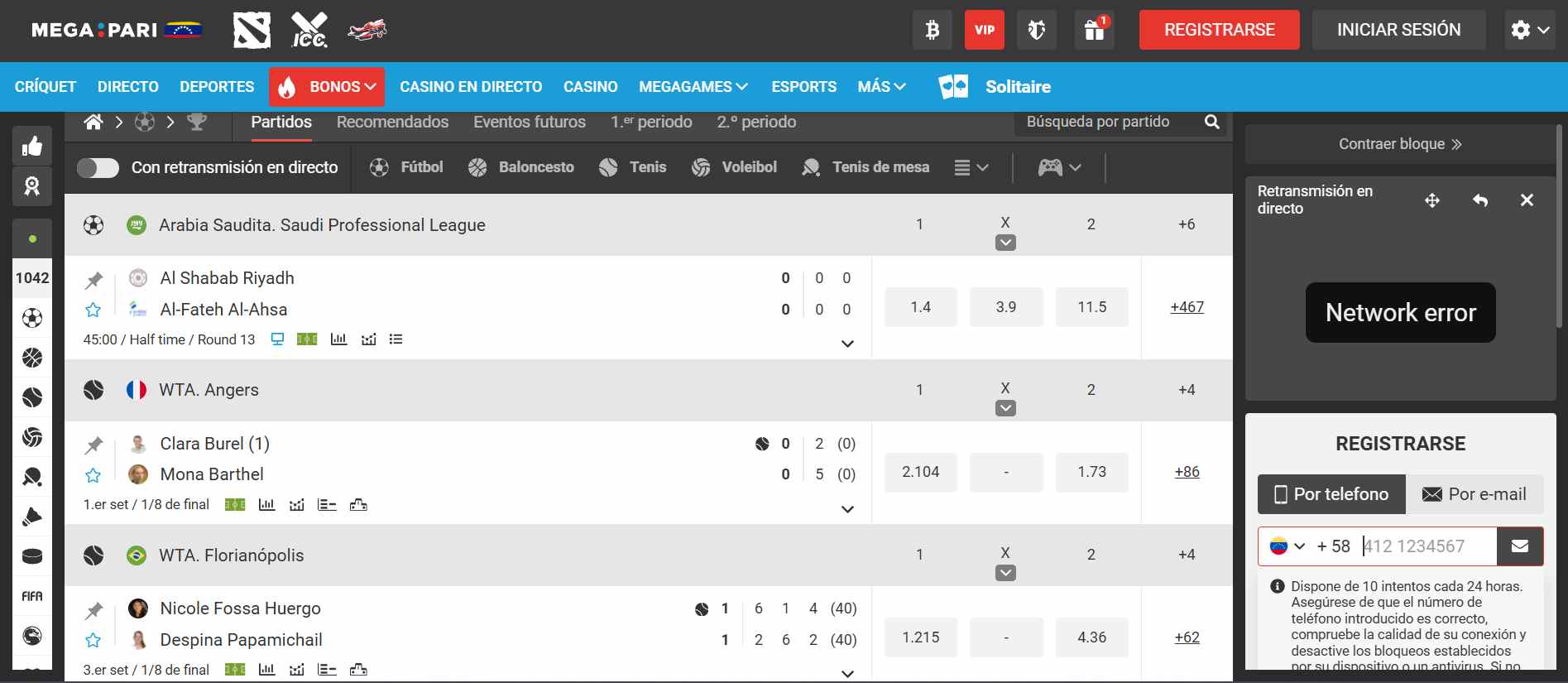The width and height of the screenshot is (1568, 683).
Task: Open the DIRECTO menu item
Action: 128,87
